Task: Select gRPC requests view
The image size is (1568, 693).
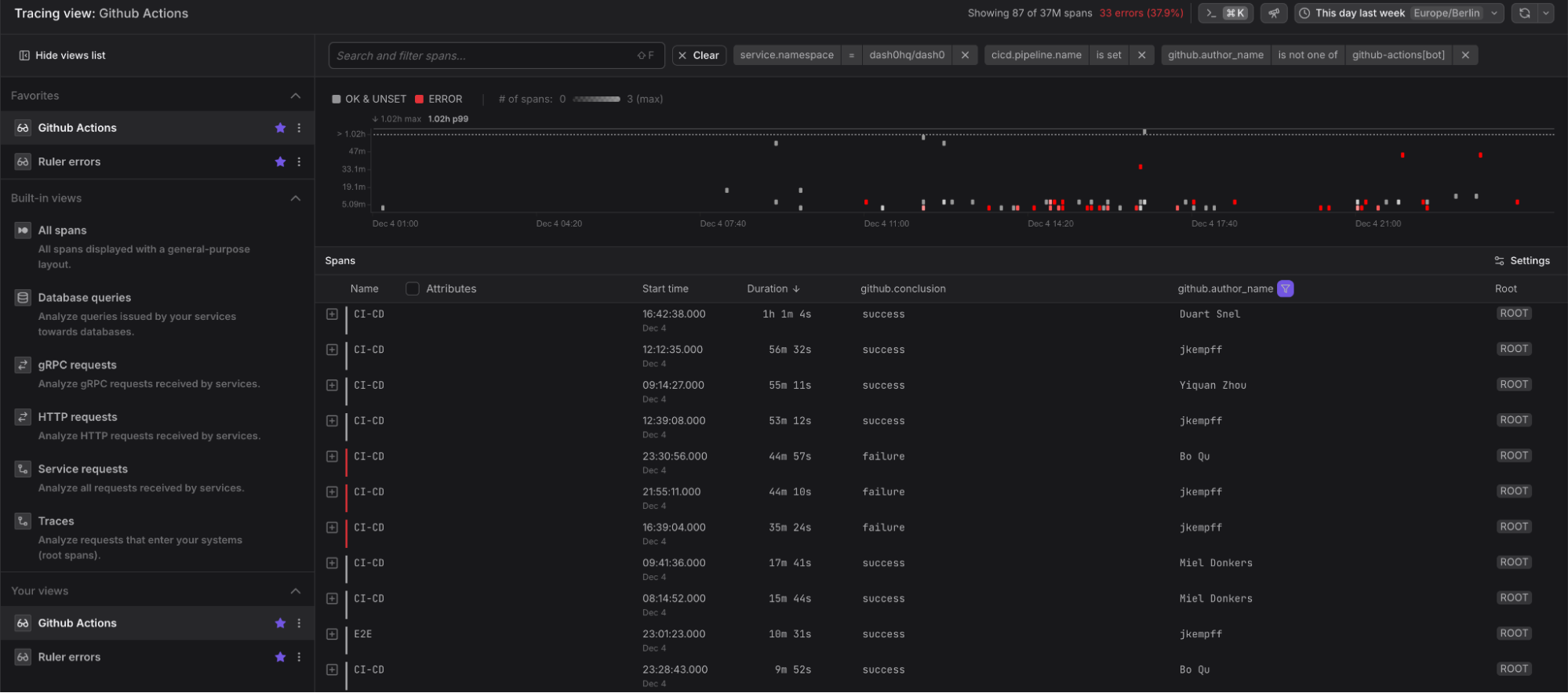Action: tap(77, 365)
